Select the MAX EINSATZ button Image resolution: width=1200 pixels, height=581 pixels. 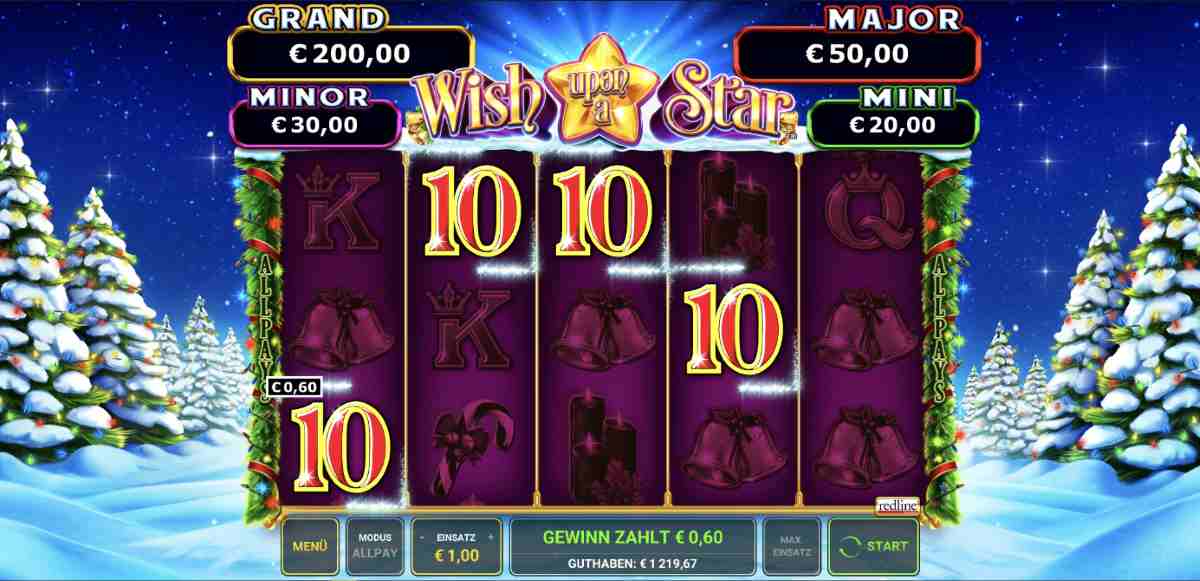point(791,547)
